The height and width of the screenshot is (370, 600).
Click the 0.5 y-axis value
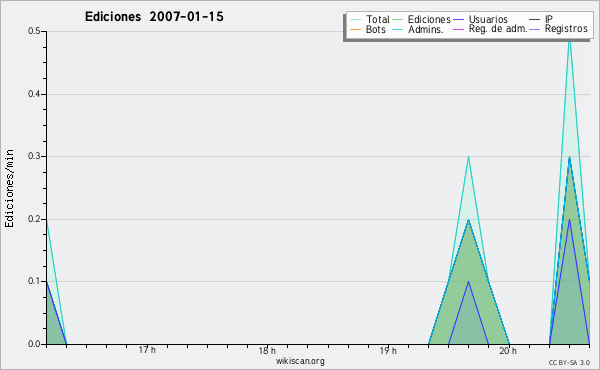point(34,31)
